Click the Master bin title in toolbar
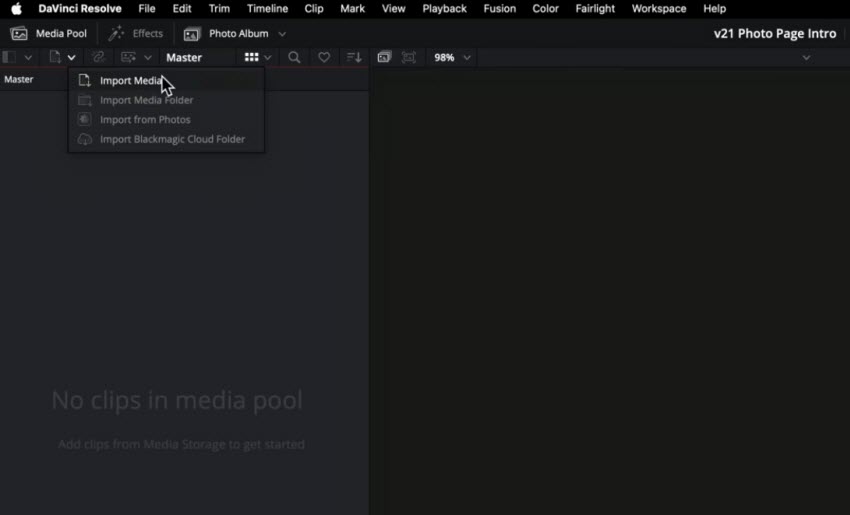Viewport: 850px width, 515px height. coord(184,57)
